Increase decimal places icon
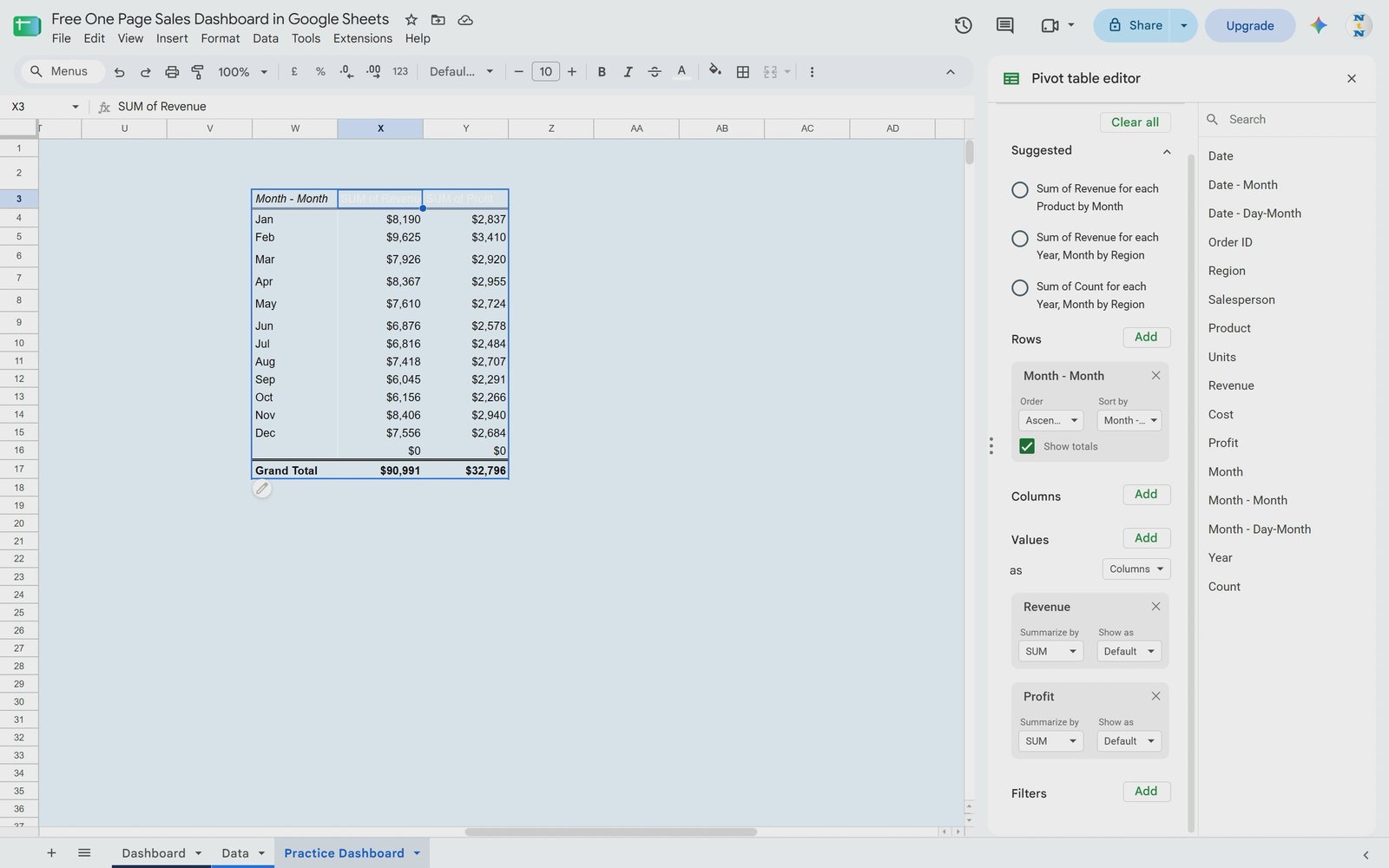The width and height of the screenshot is (1389, 868). pos(373,72)
